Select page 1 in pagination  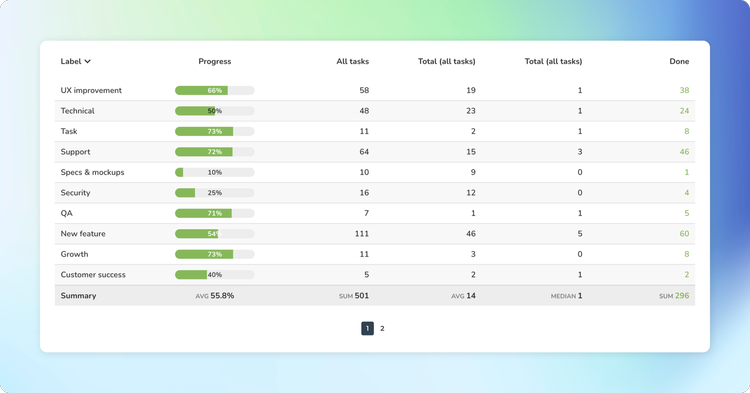point(367,328)
